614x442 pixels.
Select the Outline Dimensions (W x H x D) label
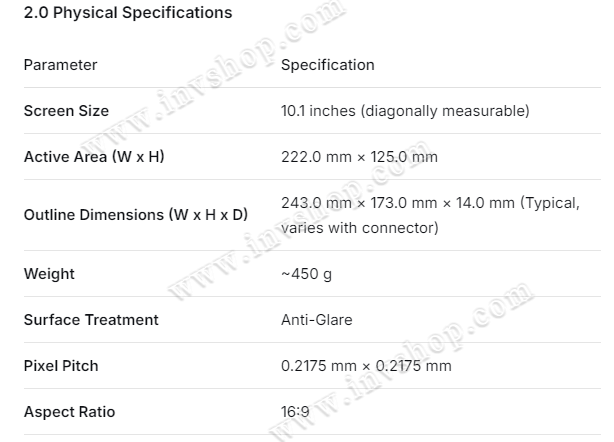(x=135, y=215)
